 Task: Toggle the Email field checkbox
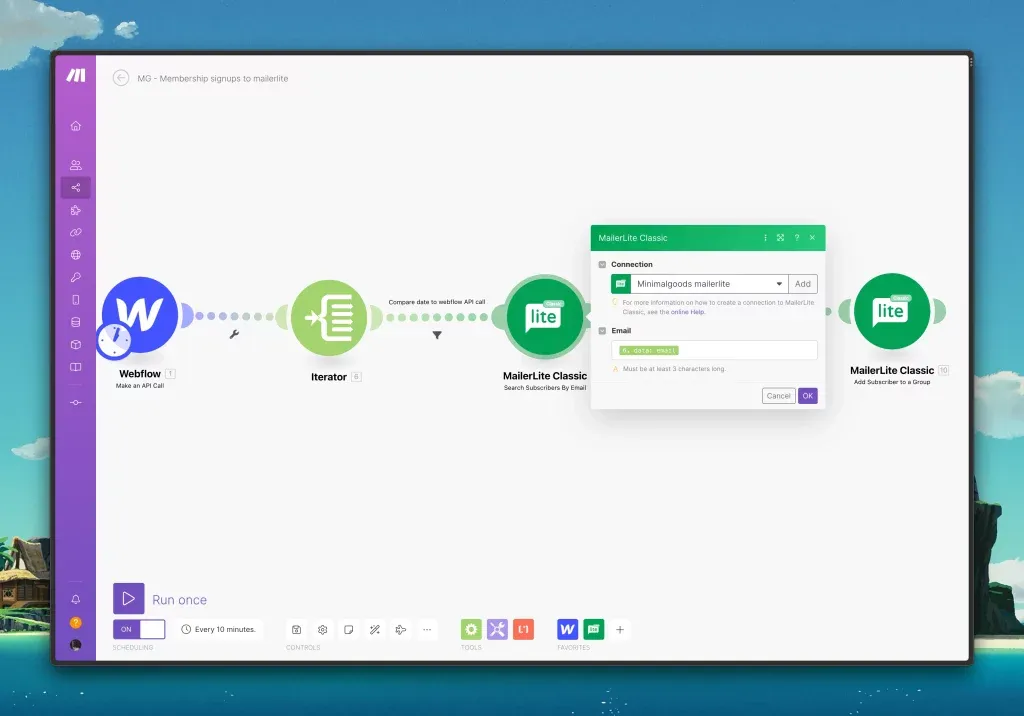coord(602,331)
